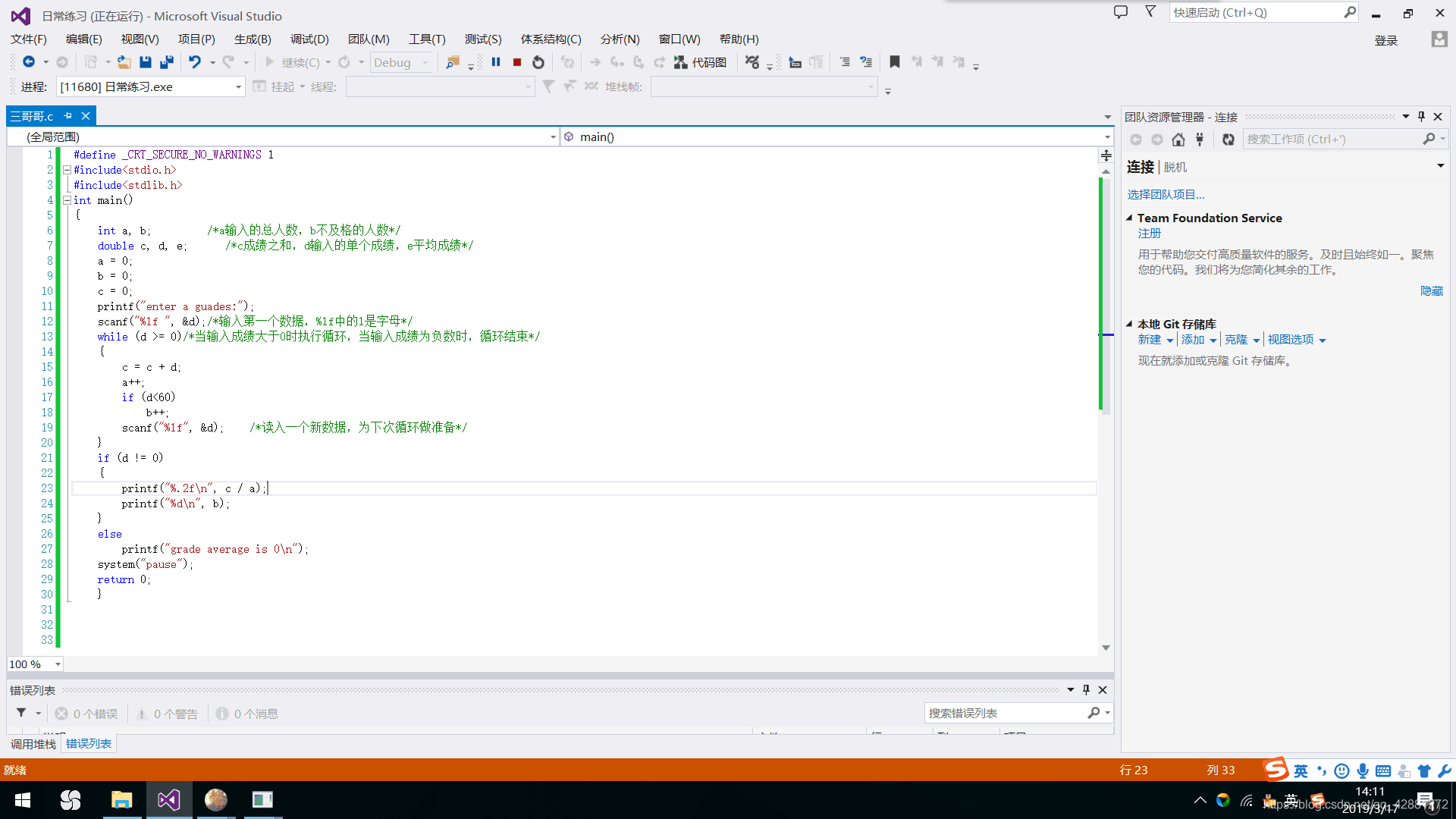Open the 生成(B) menu
1456x819 pixels.
coord(253,39)
